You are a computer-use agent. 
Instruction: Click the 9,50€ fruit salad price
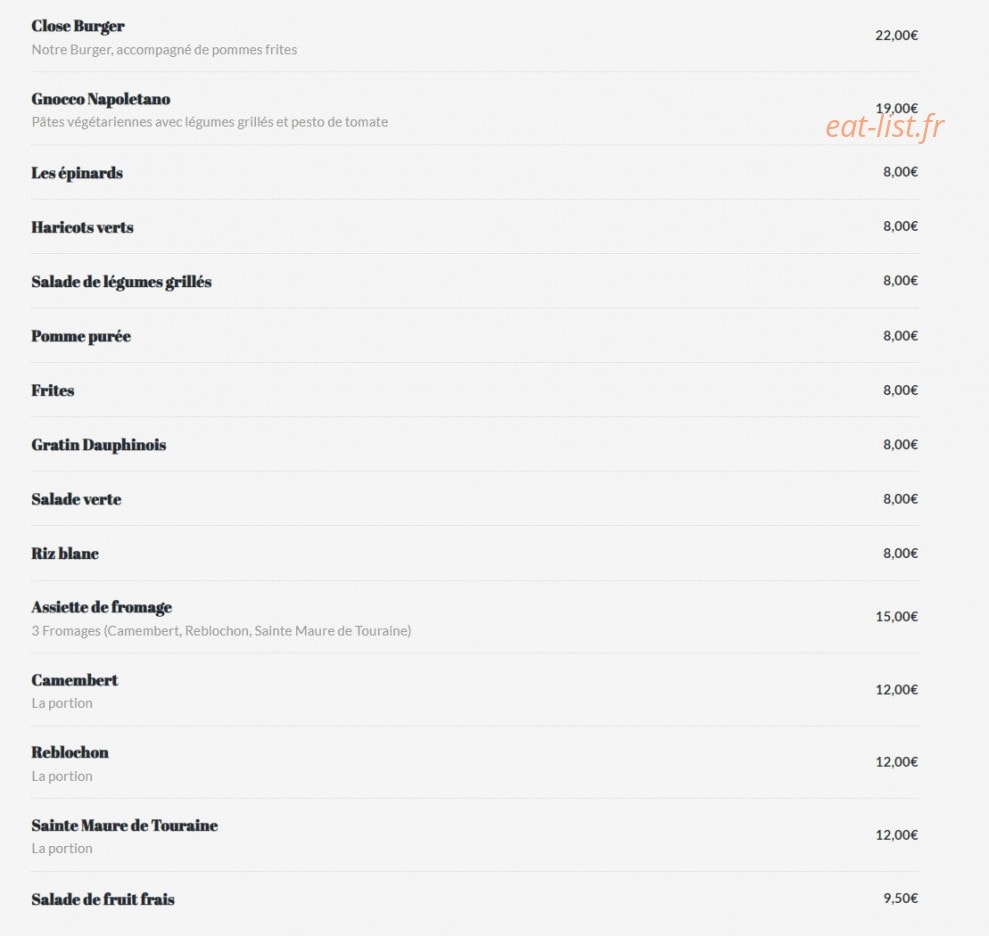pos(900,898)
